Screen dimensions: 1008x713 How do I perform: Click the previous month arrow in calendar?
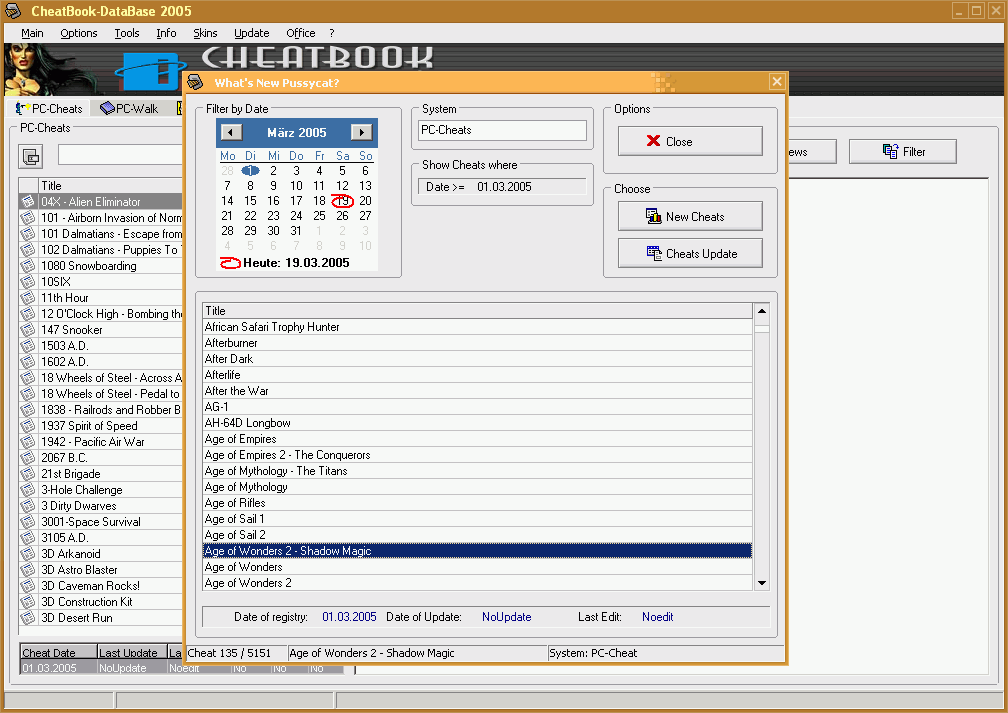click(231, 132)
